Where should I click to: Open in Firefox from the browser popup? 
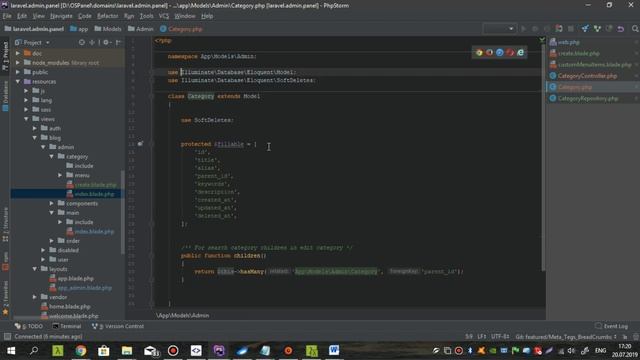click(489, 53)
